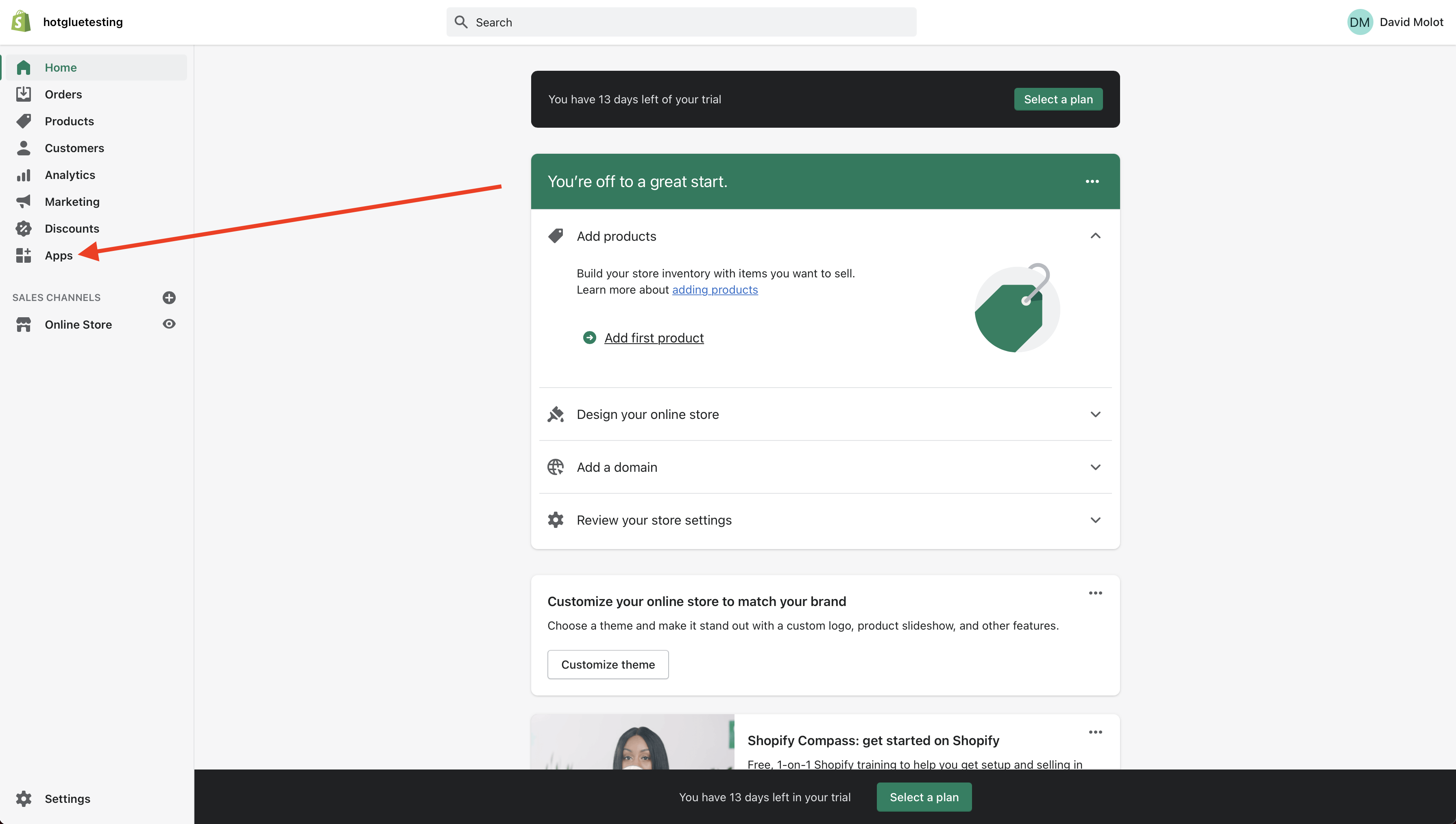This screenshot has width=1456, height=824.
Task: Click the Customize your online store heading
Action: (697, 601)
